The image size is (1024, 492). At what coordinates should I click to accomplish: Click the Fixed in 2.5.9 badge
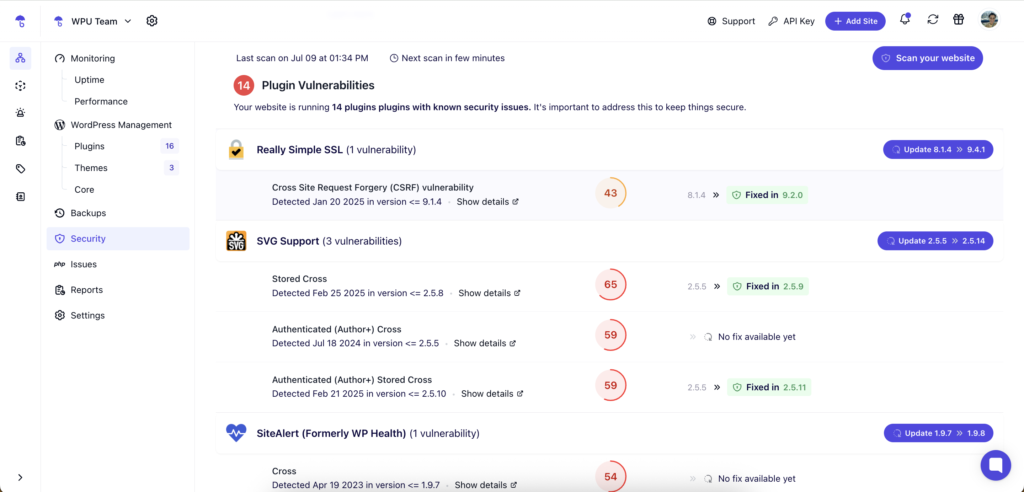[768, 286]
